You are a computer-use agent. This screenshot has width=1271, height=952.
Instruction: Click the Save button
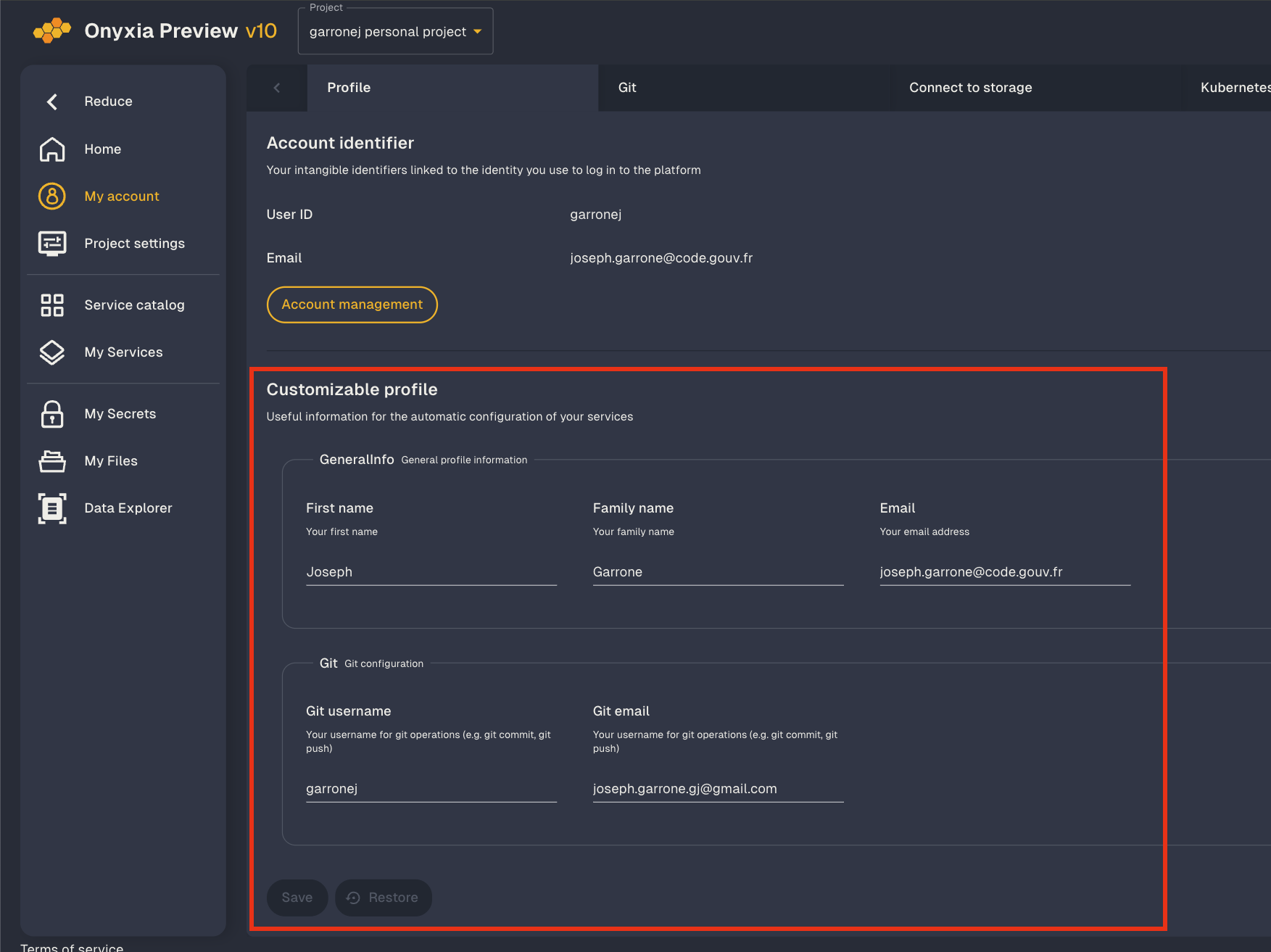(x=297, y=898)
